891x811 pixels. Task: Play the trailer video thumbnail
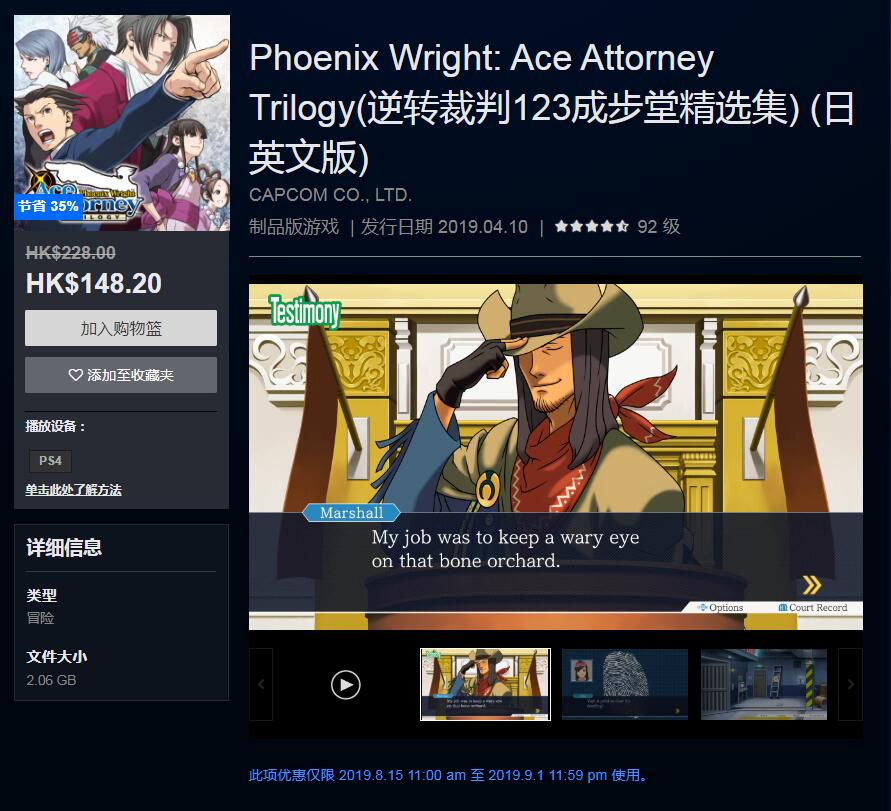point(345,684)
